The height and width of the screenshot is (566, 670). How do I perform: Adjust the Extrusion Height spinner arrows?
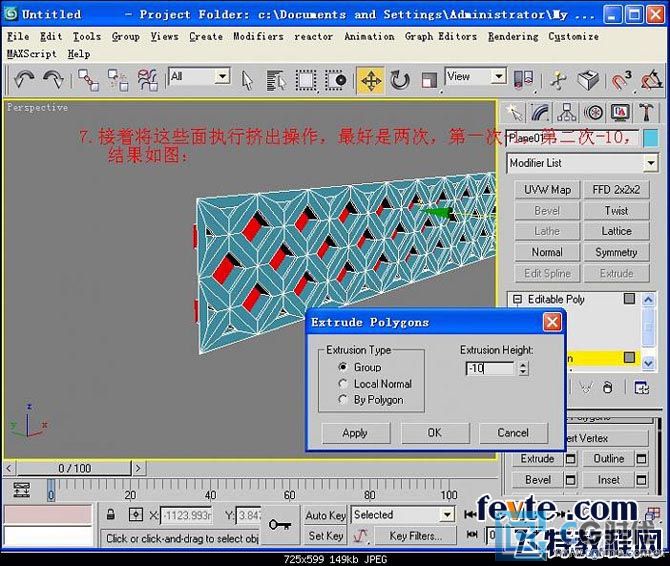pyautogui.click(x=523, y=368)
